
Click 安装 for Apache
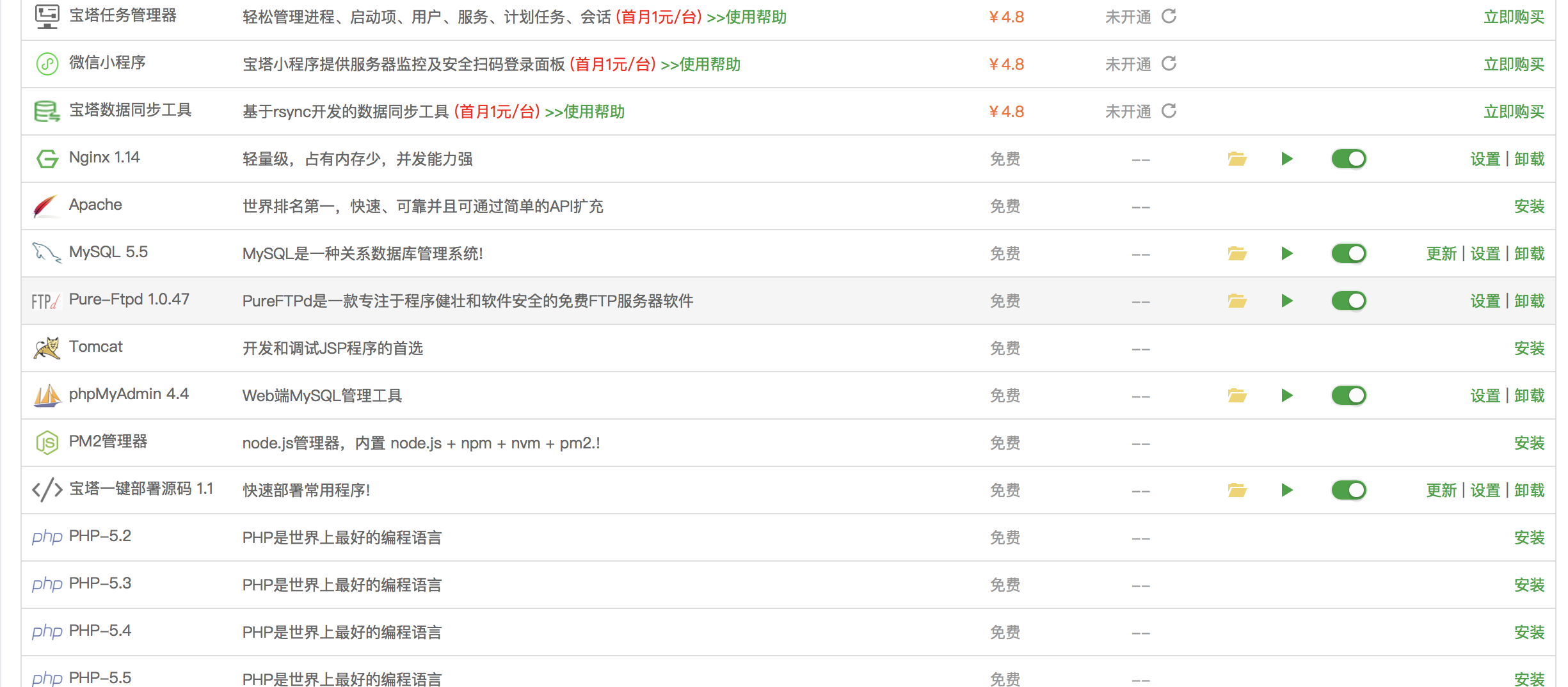click(1530, 207)
